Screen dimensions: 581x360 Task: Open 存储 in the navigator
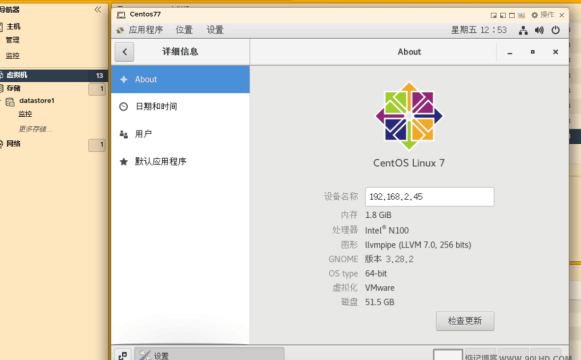13,88
